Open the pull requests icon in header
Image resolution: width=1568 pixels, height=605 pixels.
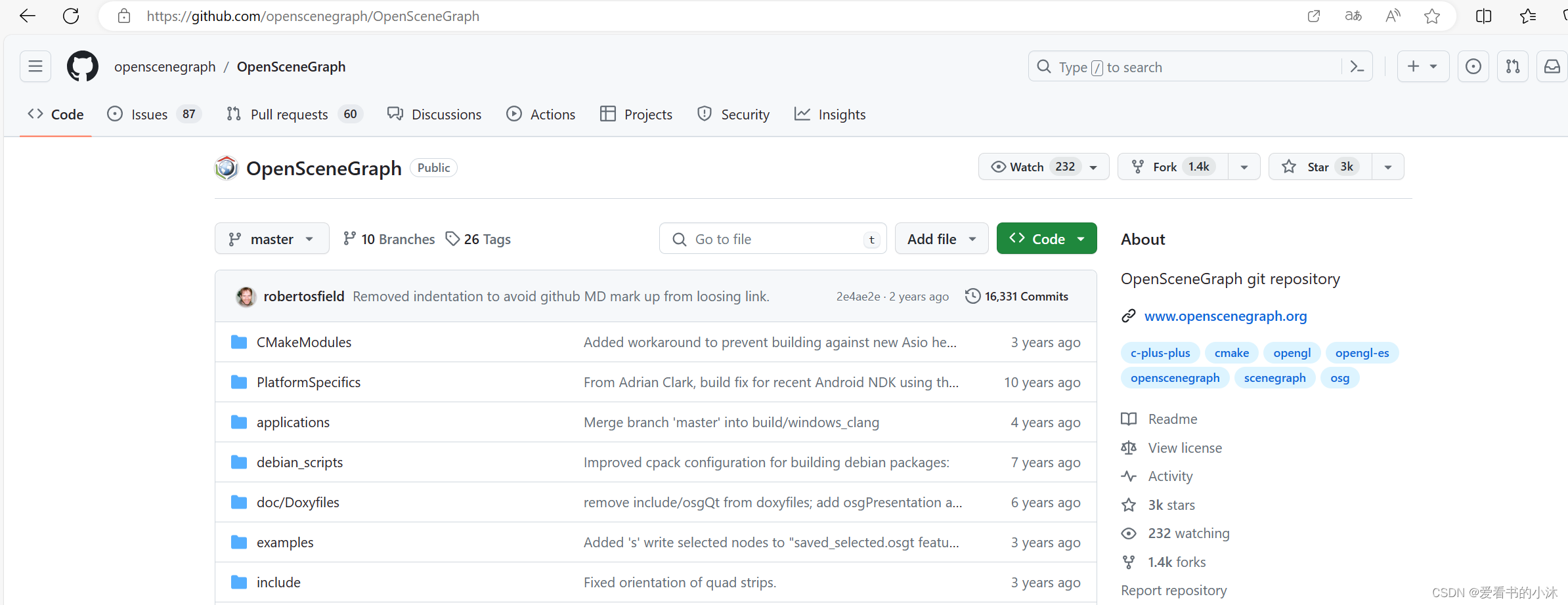coord(1513,66)
